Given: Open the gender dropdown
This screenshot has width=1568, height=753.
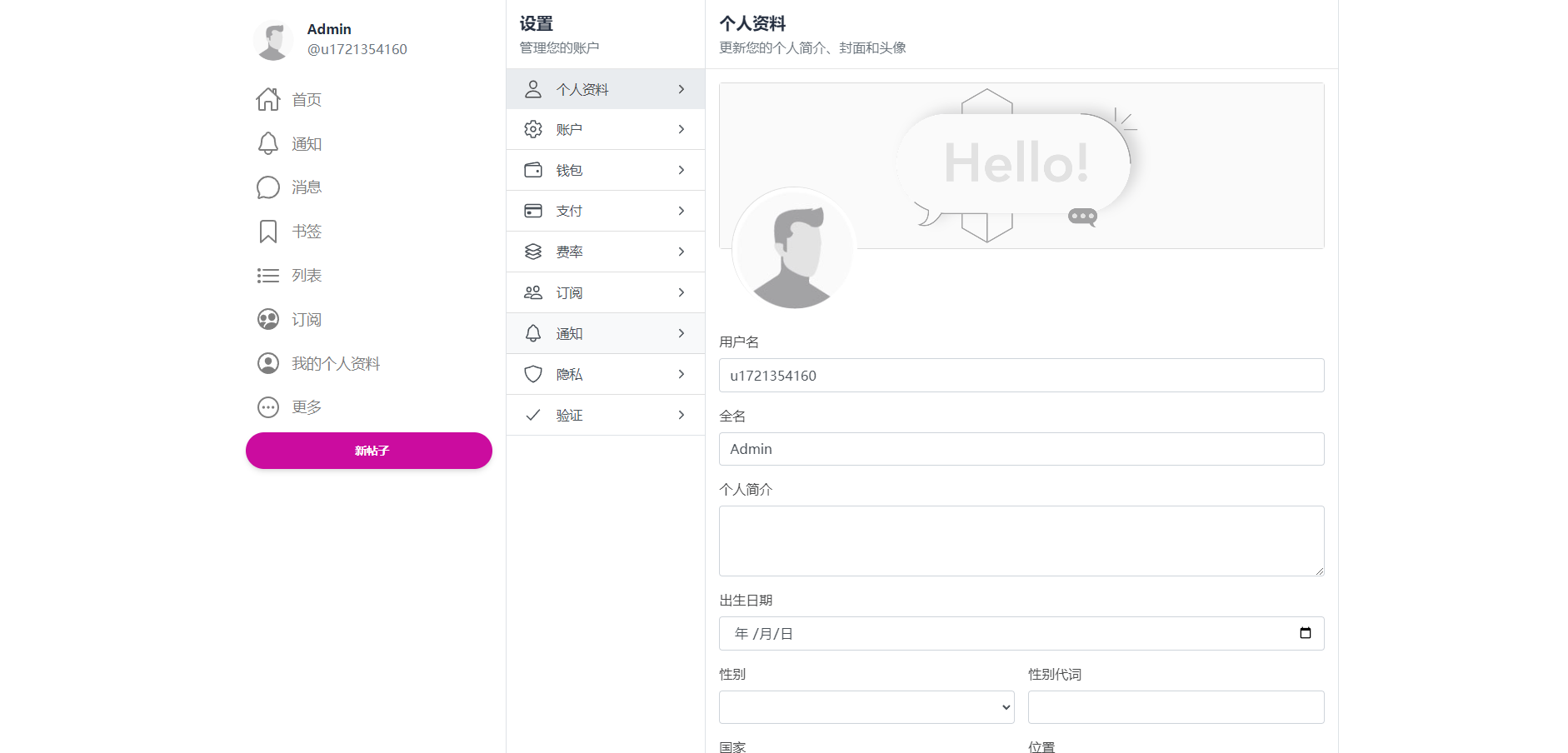Looking at the screenshot, I should point(866,707).
